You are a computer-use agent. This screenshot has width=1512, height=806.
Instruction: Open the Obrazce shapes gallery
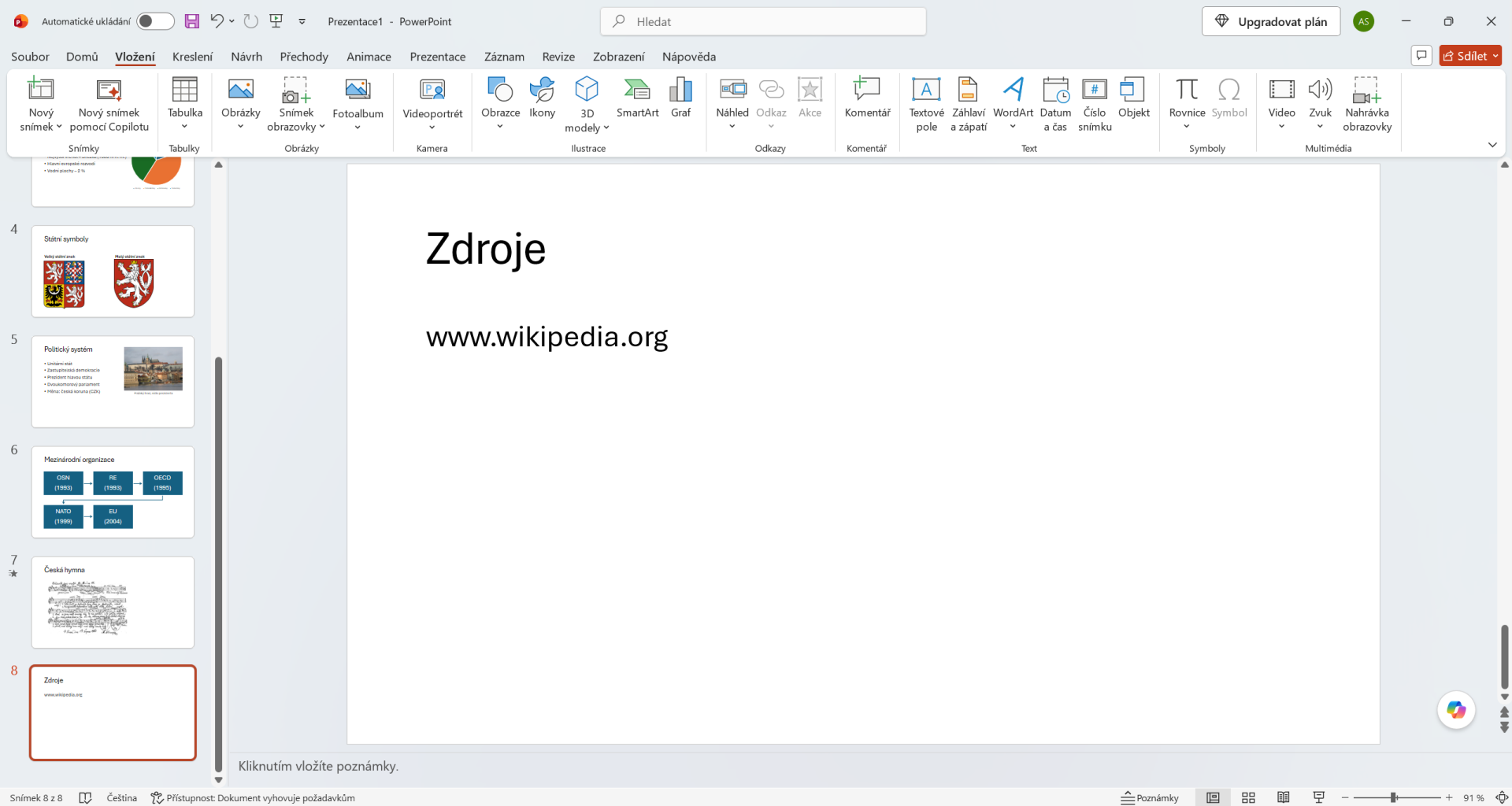click(x=501, y=103)
